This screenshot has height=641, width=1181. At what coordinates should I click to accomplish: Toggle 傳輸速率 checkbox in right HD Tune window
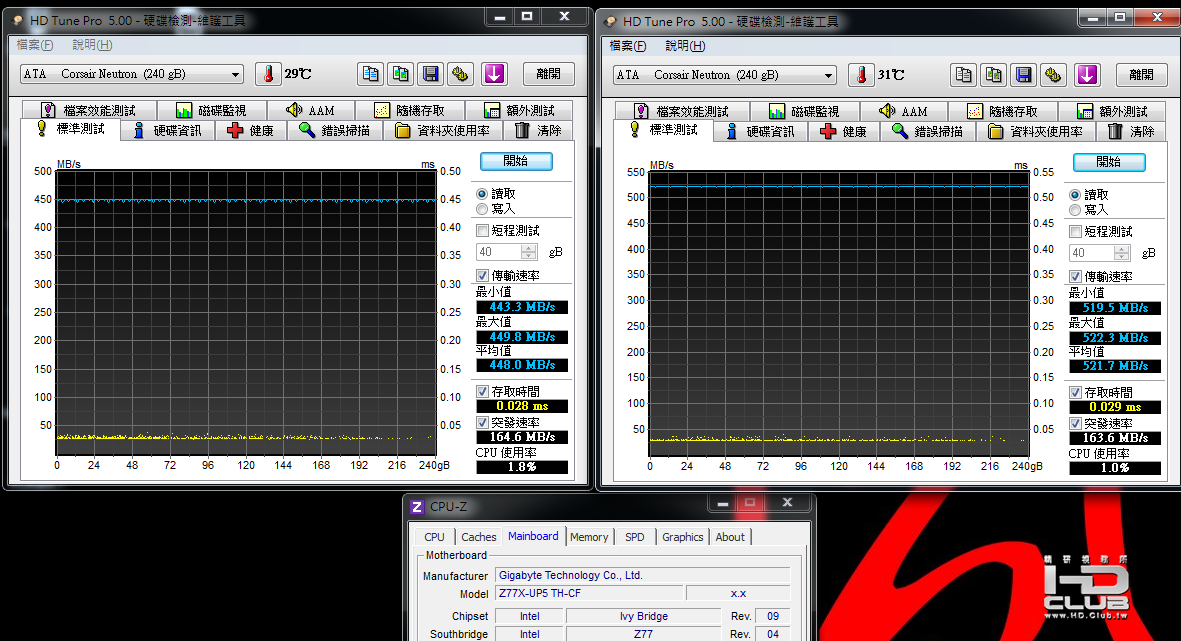(1076, 276)
